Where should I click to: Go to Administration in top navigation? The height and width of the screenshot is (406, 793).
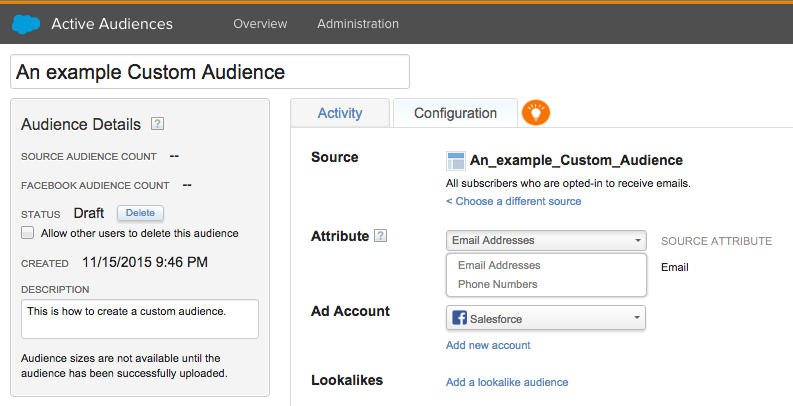click(x=357, y=23)
